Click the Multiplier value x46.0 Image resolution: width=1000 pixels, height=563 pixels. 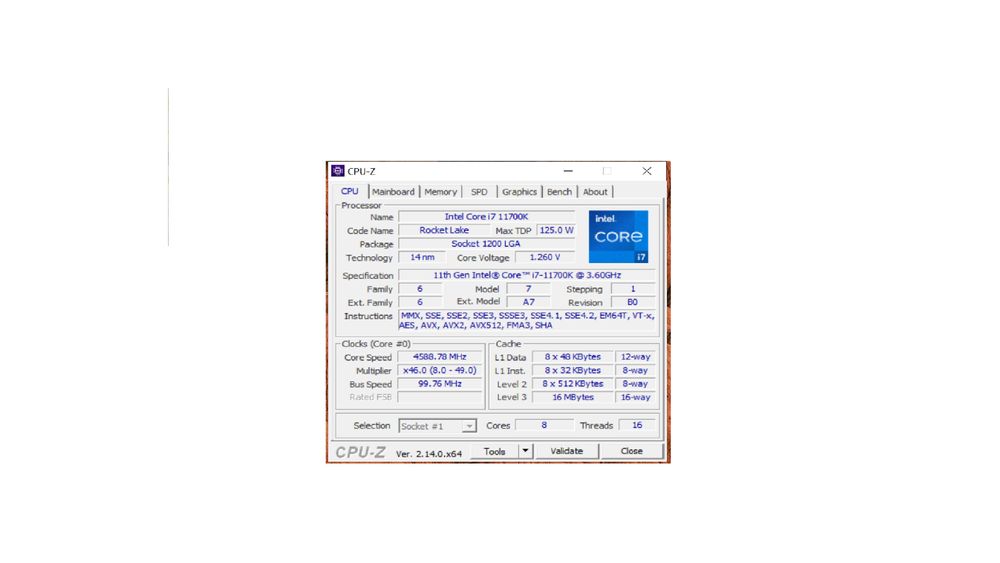point(439,370)
